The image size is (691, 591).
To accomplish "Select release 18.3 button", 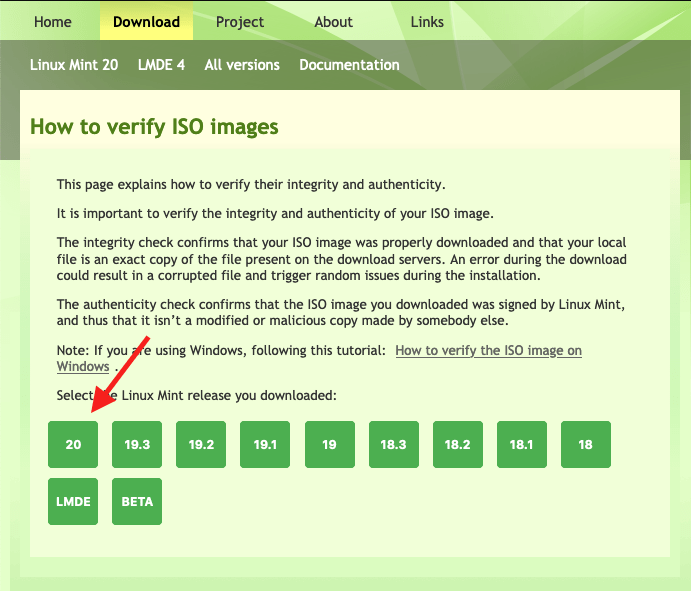I will tap(394, 444).
